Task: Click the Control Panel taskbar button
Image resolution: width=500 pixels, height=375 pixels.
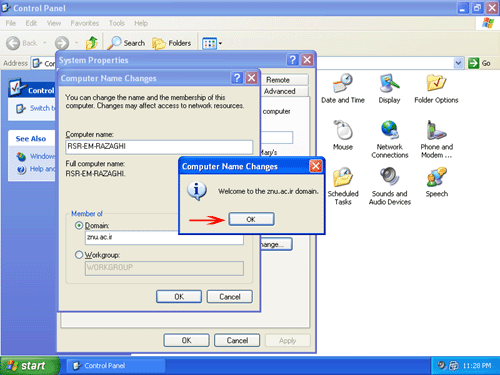Action: pos(115,366)
